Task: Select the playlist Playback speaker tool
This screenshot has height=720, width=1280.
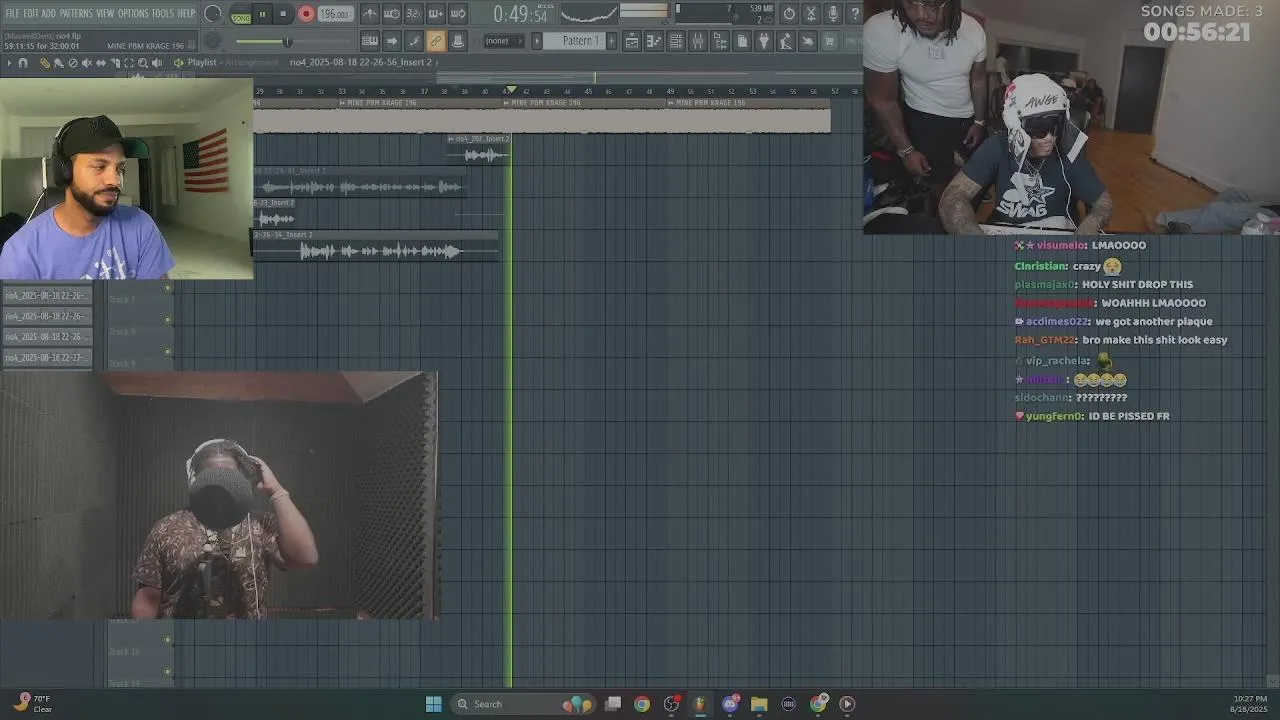Action: (157, 63)
